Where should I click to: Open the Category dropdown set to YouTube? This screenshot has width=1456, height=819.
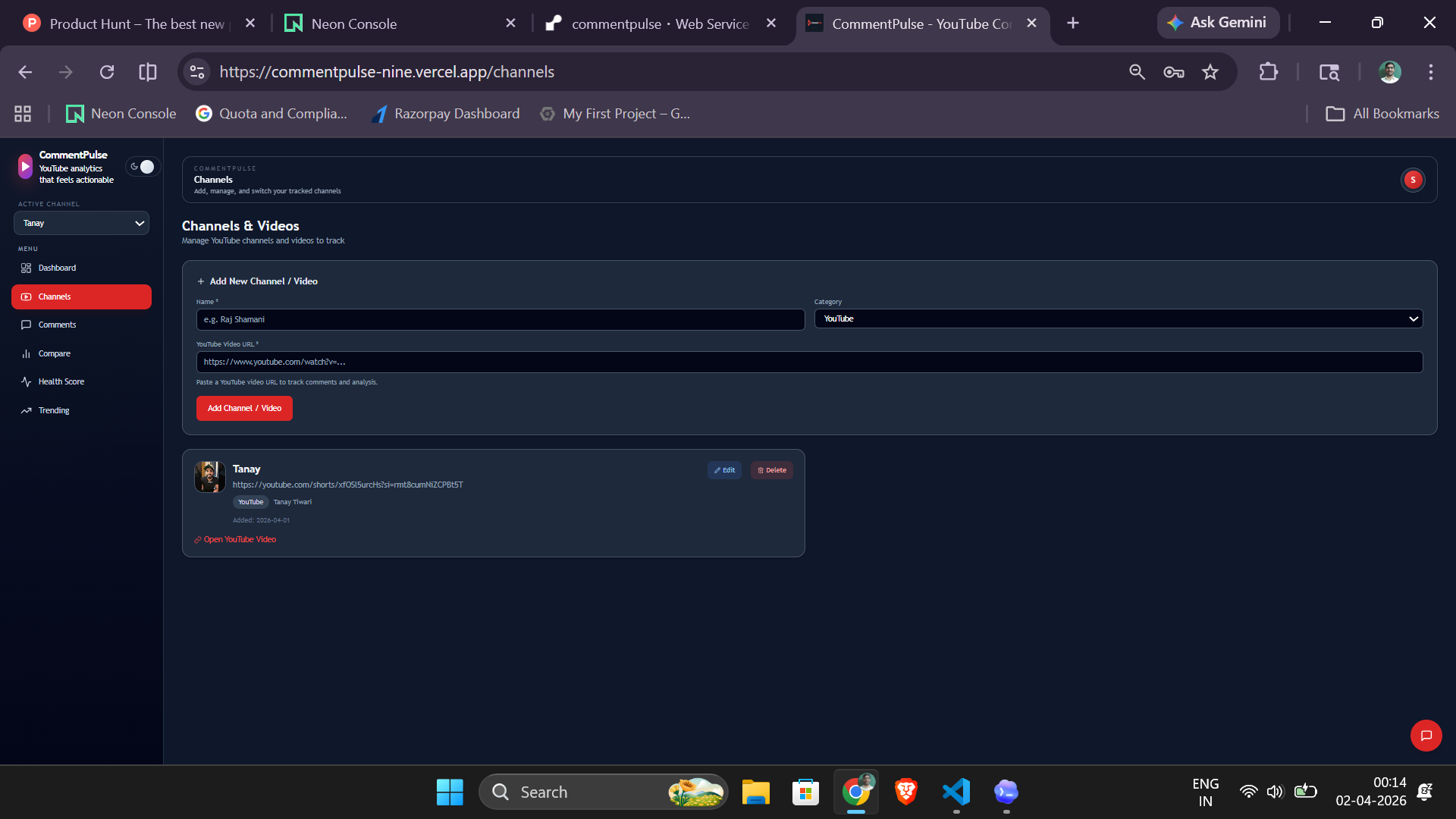pos(1118,318)
